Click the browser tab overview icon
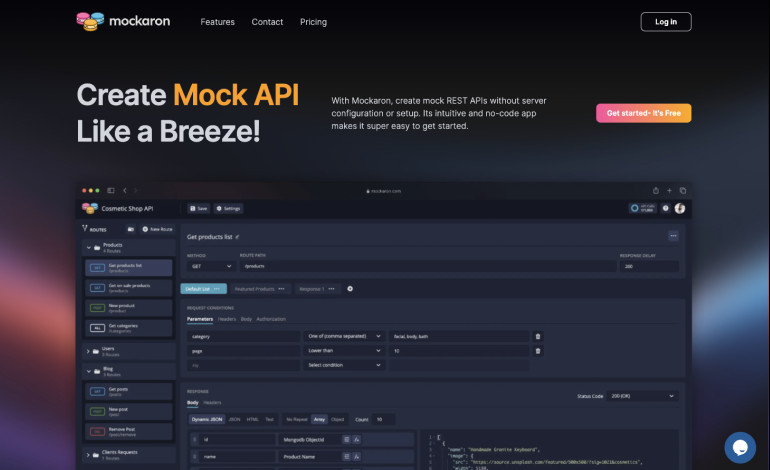 point(683,191)
